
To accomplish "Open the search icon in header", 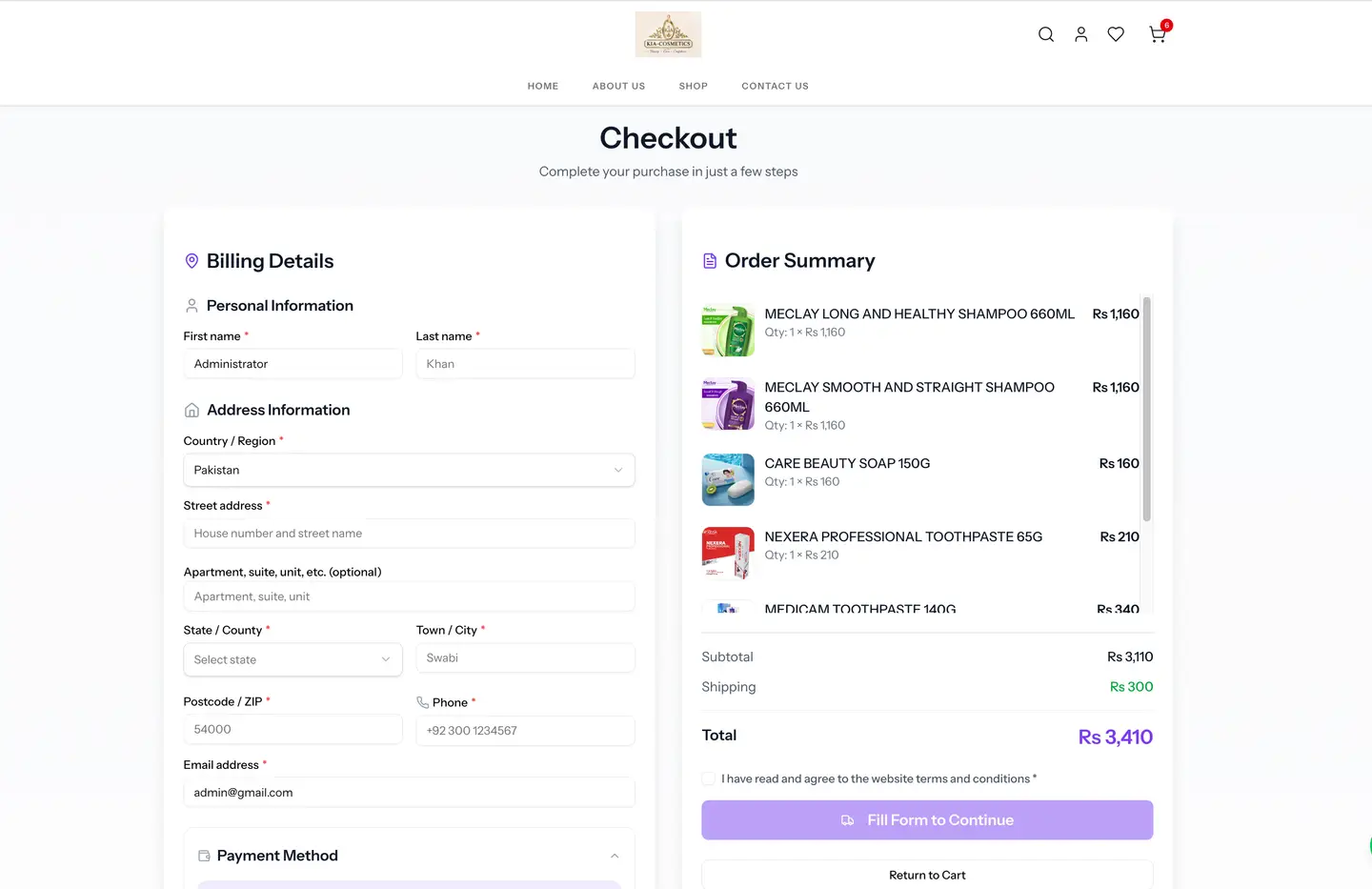I will point(1045,34).
